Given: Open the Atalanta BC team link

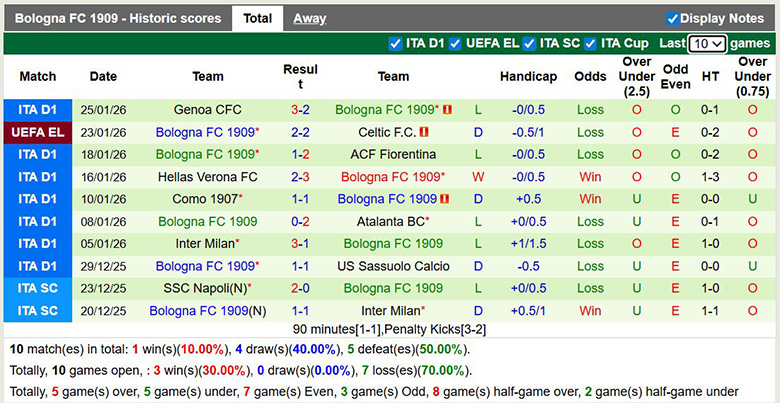Looking at the screenshot, I should click(x=390, y=221).
